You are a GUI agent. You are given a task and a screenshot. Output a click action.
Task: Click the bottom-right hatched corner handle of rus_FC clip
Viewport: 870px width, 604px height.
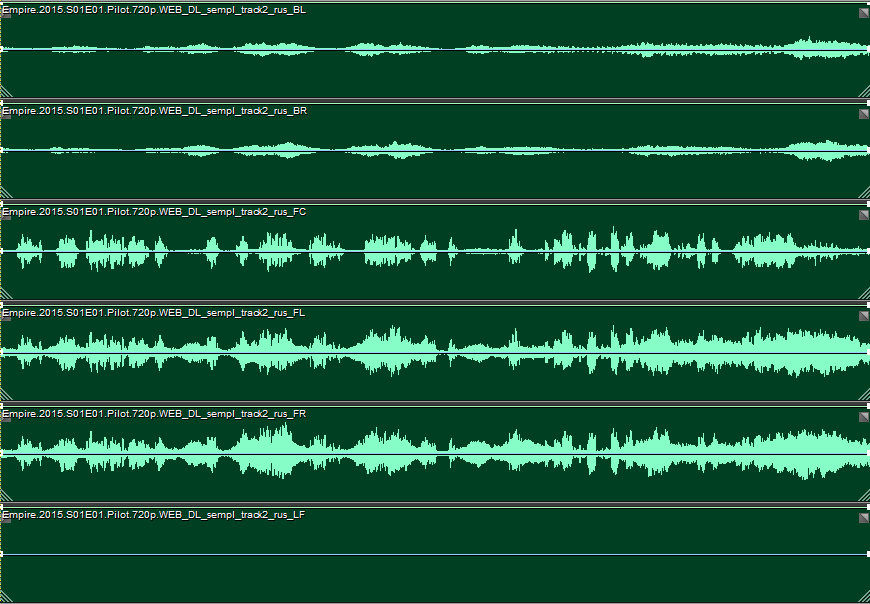(x=863, y=293)
